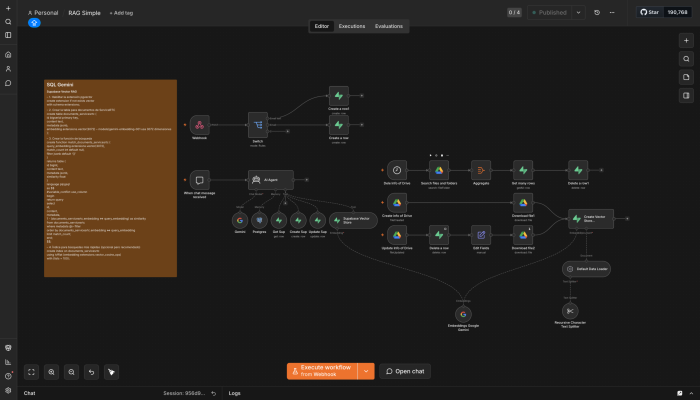The height and width of the screenshot is (400, 700).
Task: Click the Postgres memory node
Action: (259, 221)
